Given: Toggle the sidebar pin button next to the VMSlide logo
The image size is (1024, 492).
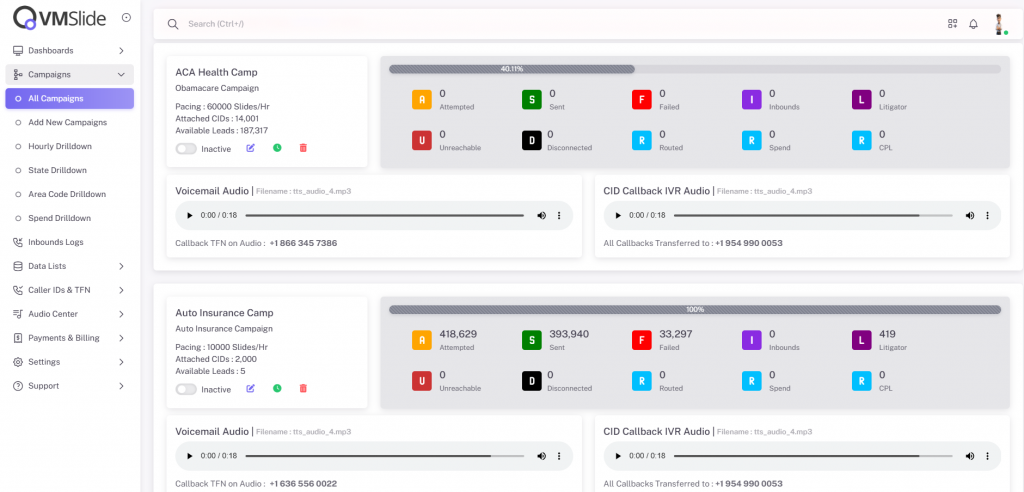Looking at the screenshot, I should (125, 17).
